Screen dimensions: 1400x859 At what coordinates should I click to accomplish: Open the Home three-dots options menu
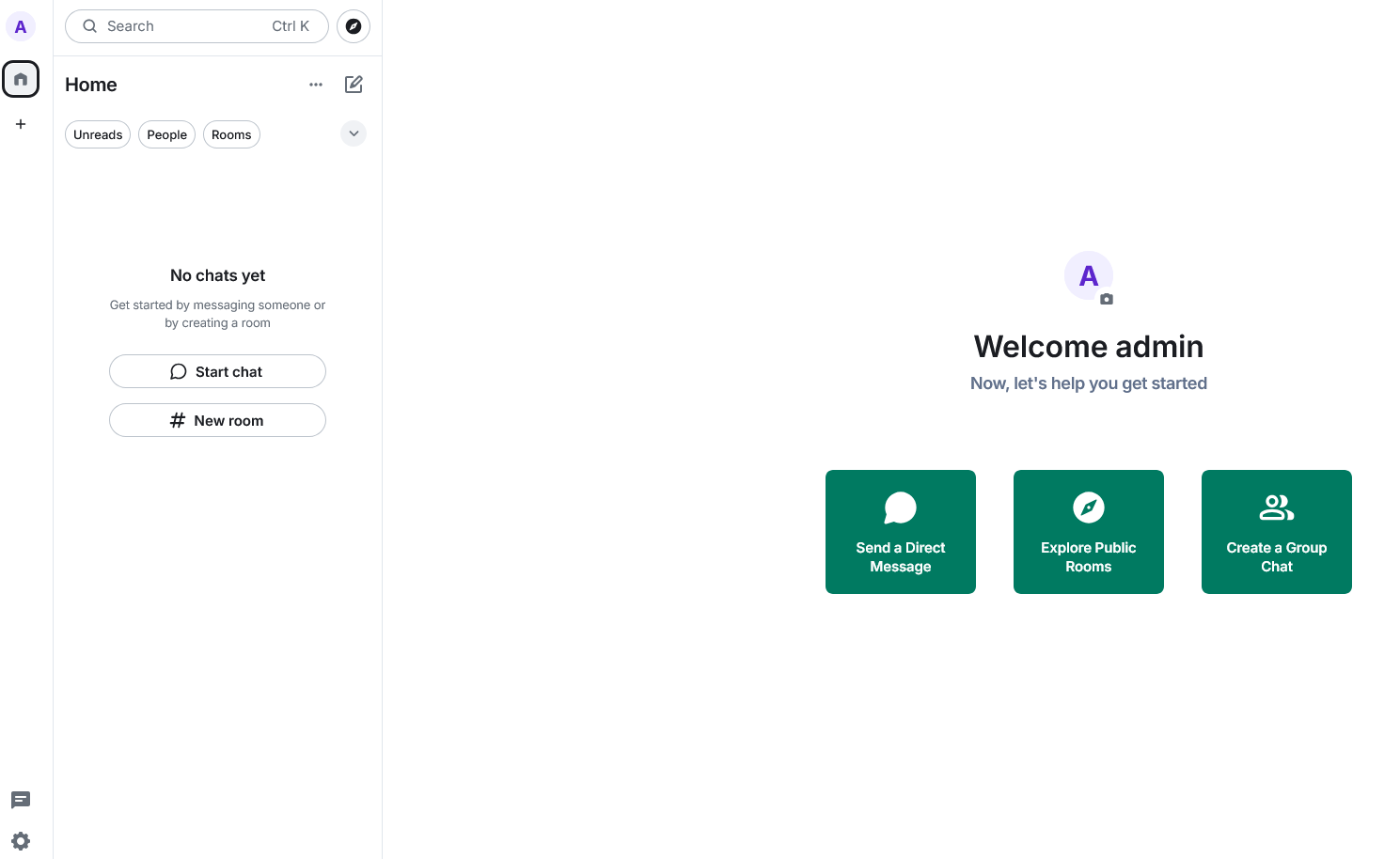[316, 85]
